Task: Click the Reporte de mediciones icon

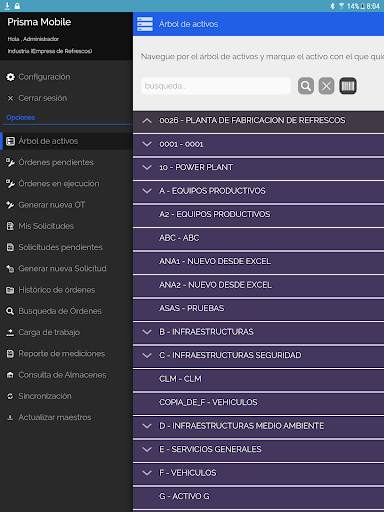Action: pos(10,354)
